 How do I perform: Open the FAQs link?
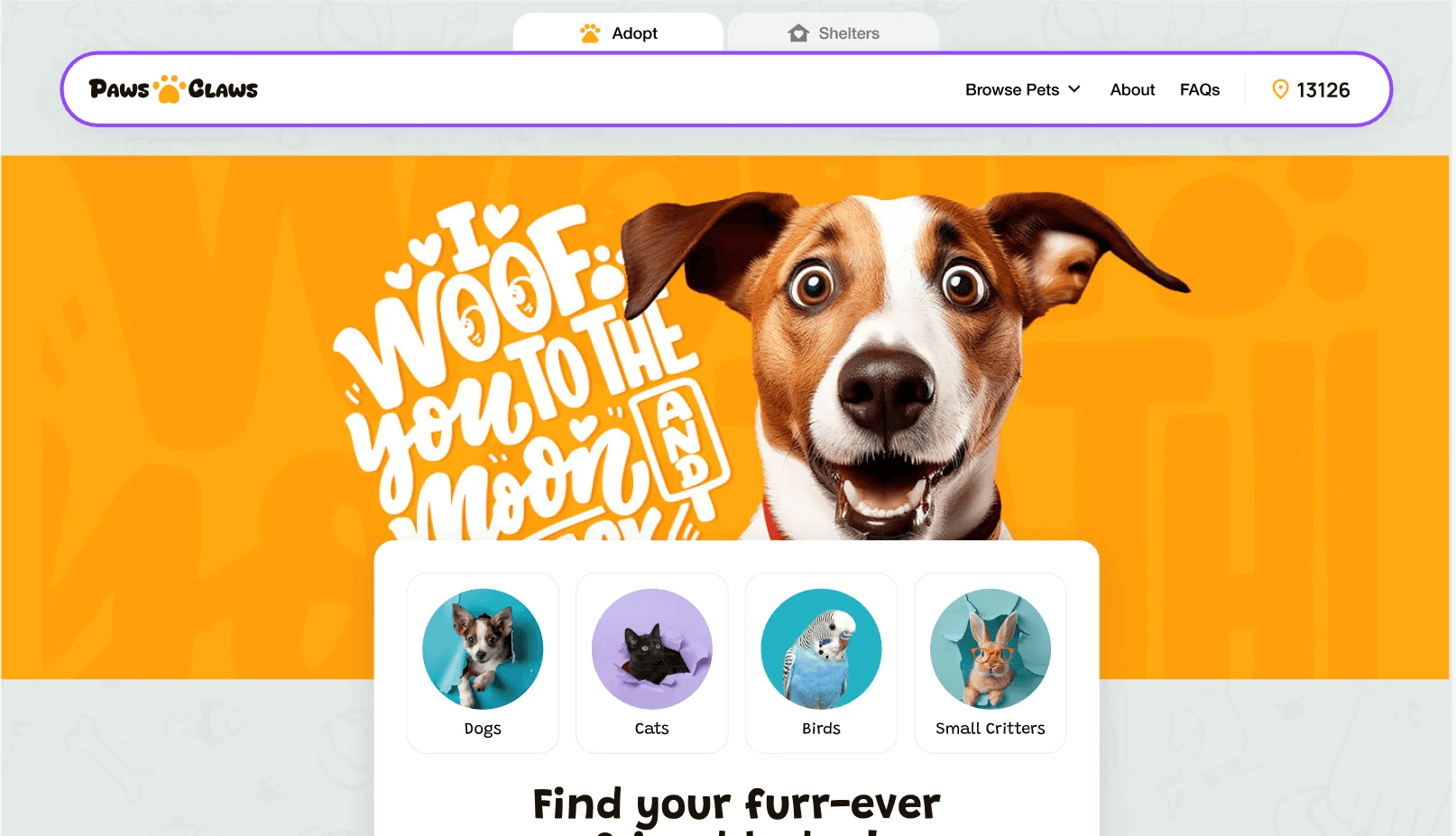coord(1200,89)
